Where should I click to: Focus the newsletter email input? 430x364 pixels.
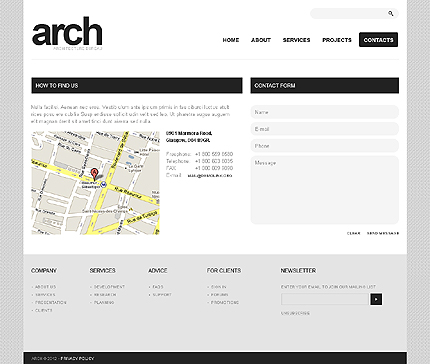(325, 299)
